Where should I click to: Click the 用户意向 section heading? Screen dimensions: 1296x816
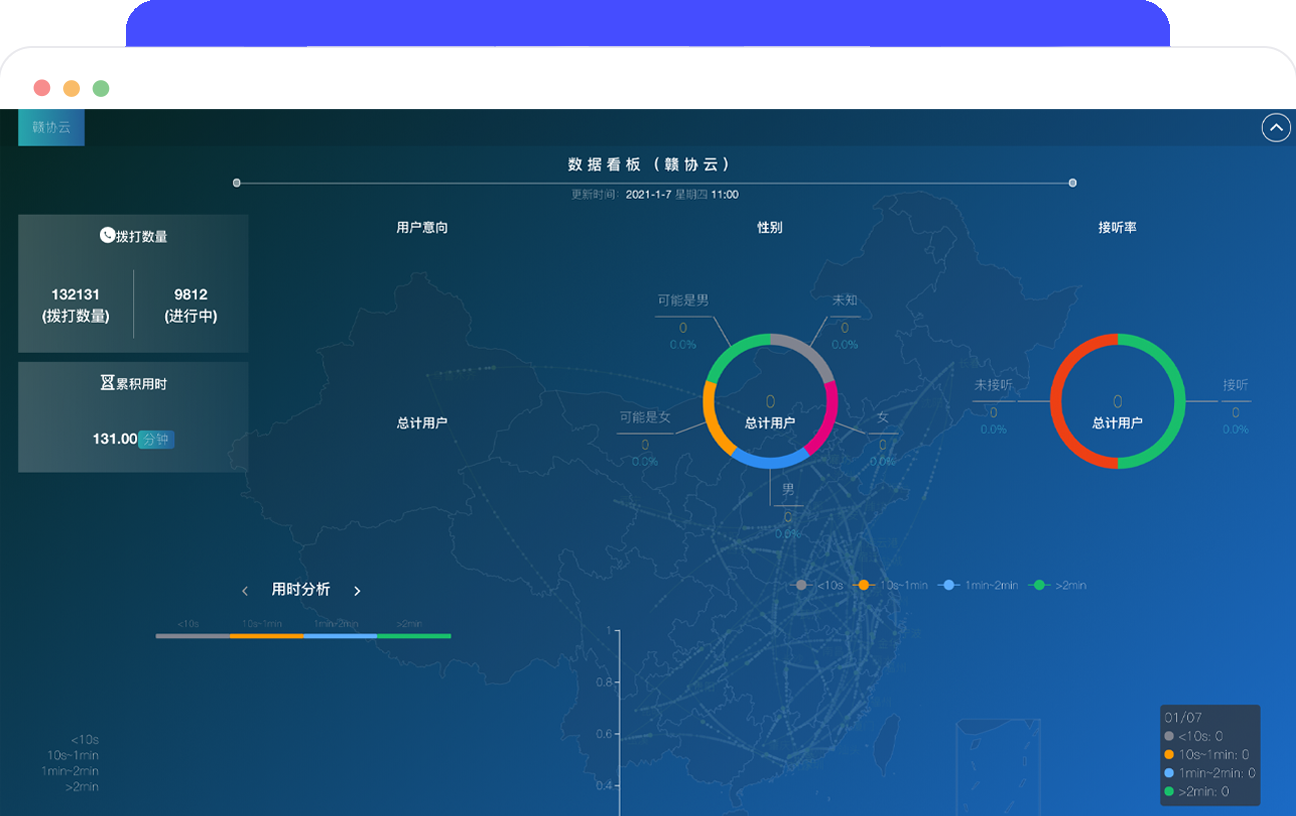422,227
